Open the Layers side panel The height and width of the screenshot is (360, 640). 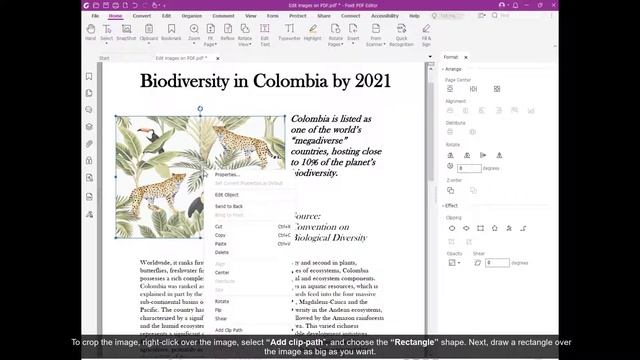point(89,127)
